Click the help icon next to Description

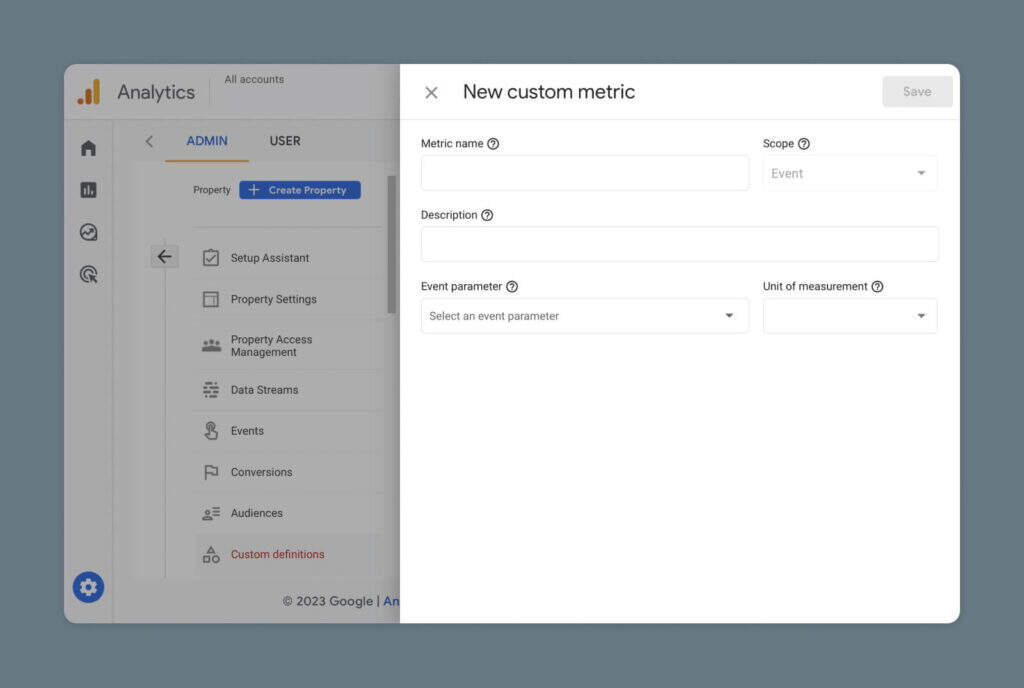click(487, 215)
